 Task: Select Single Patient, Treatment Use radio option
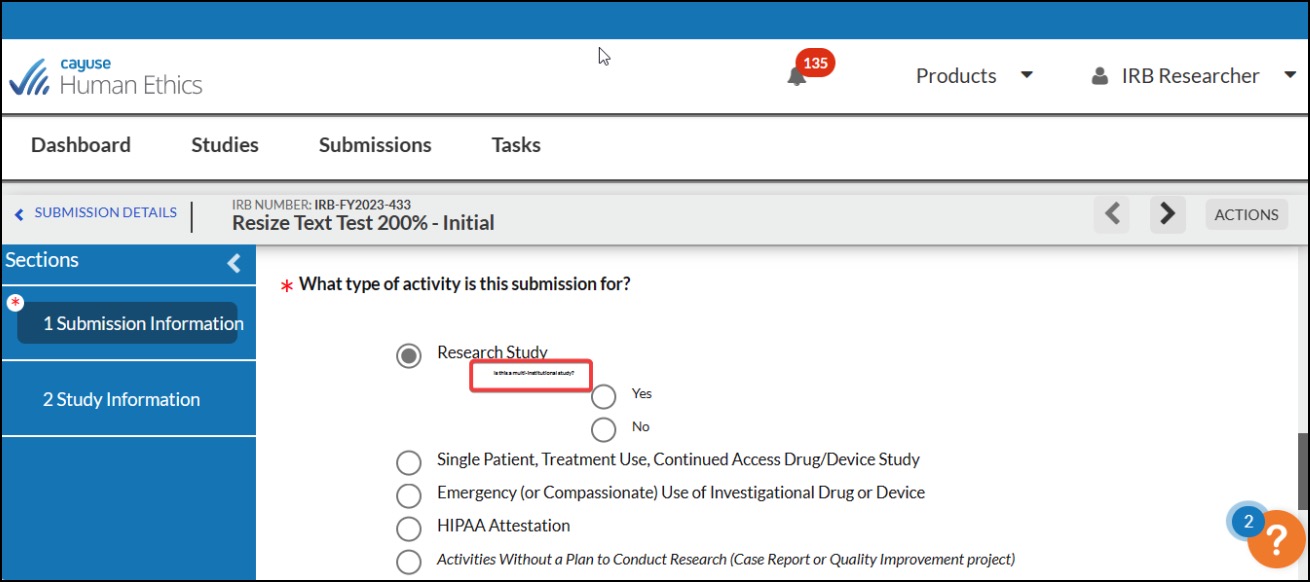pos(409,463)
